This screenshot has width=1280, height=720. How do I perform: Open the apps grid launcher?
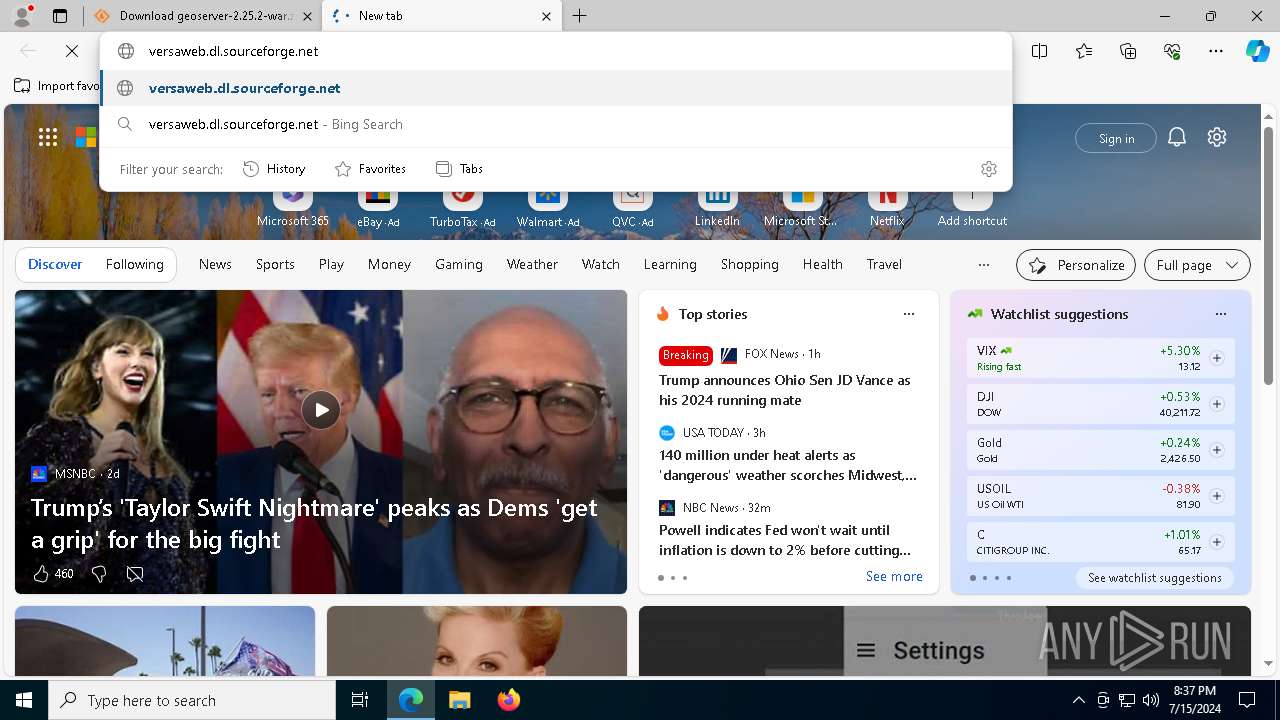click(x=48, y=138)
